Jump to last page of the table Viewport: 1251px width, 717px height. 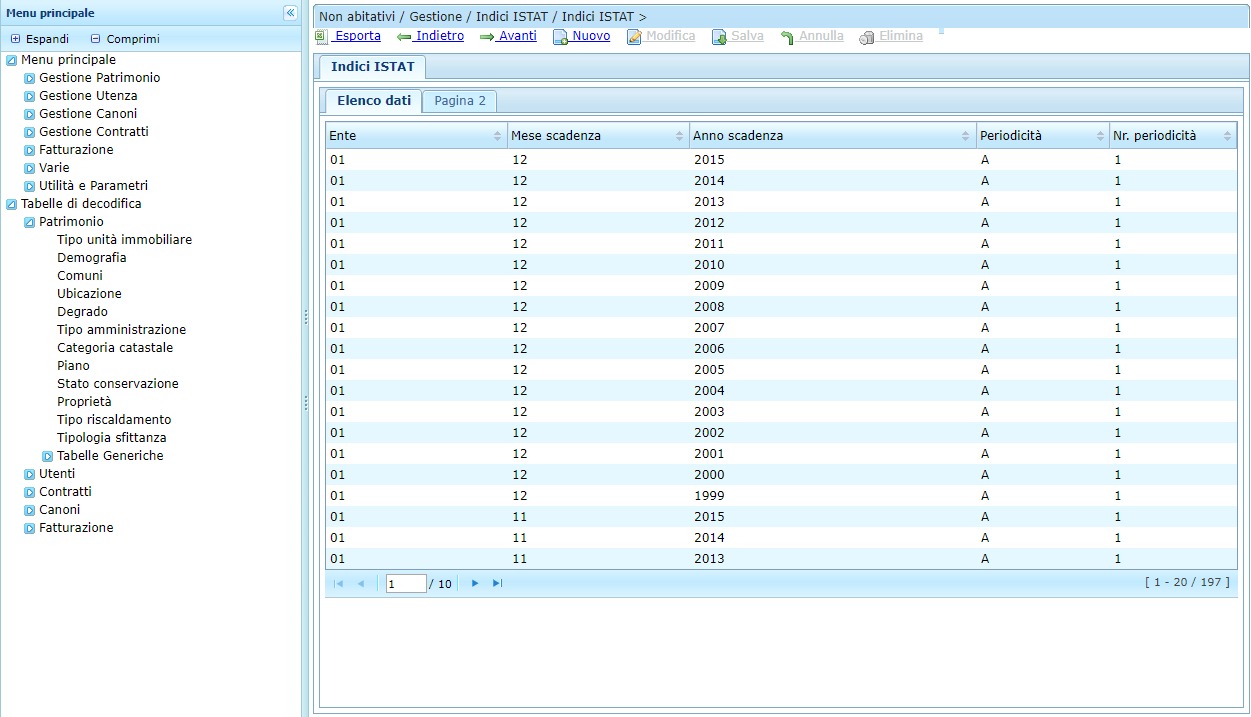[497, 583]
